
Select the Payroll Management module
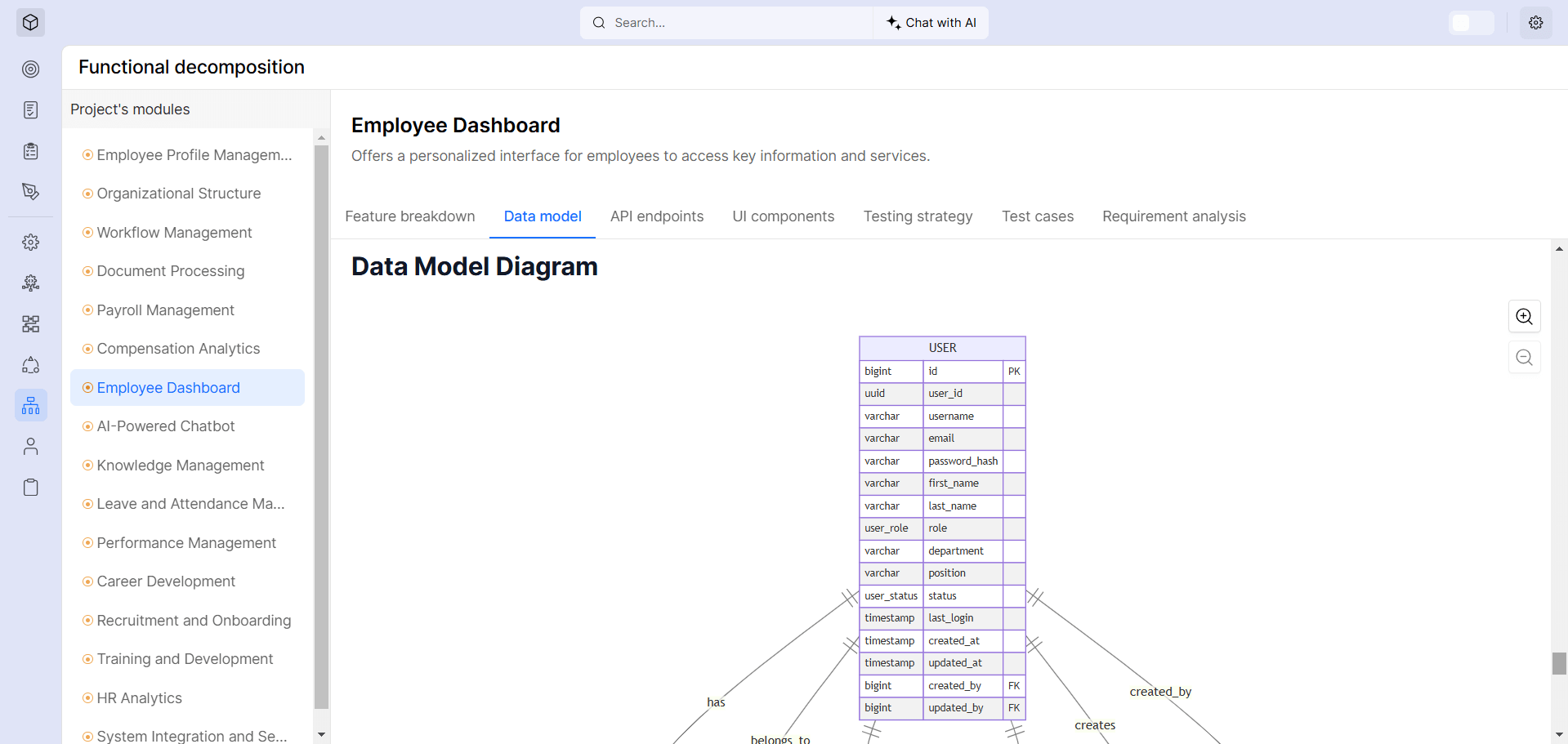[x=187, y=310]
